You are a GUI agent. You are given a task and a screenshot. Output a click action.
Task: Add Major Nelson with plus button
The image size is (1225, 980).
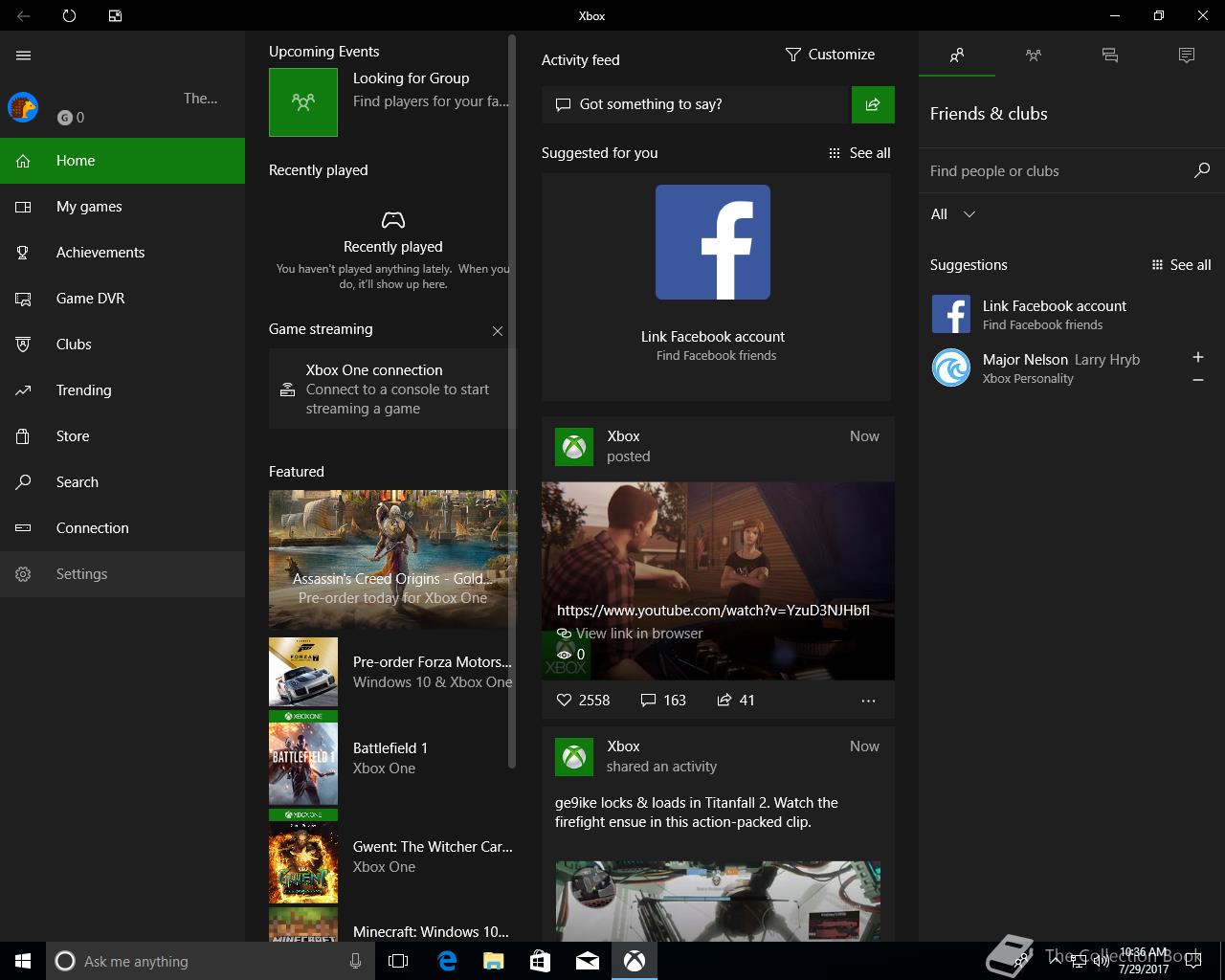click(1197, 357)
